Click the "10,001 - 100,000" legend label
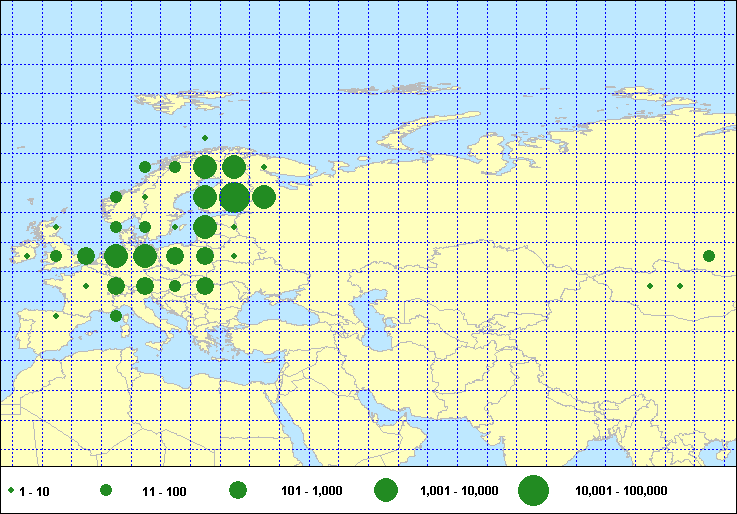This screenshot has height=514, width=737. click(x=621, y=491)
